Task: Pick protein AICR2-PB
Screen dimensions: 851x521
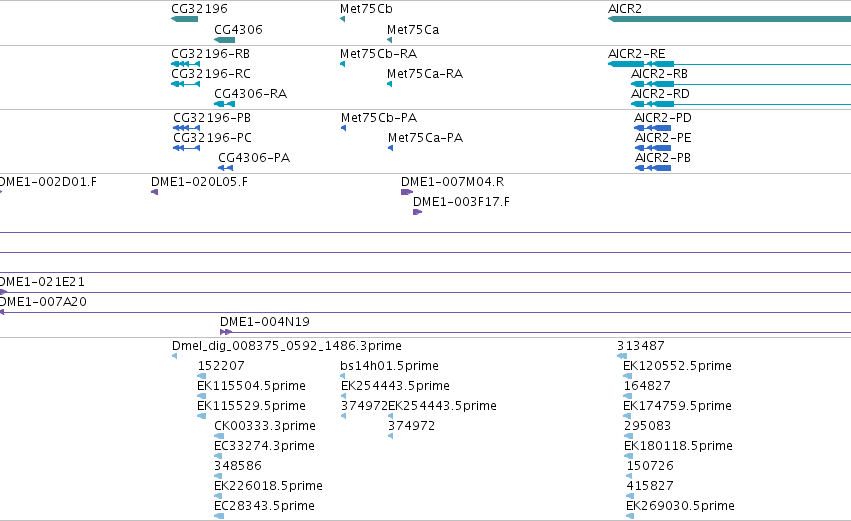Action: [653, 168]
